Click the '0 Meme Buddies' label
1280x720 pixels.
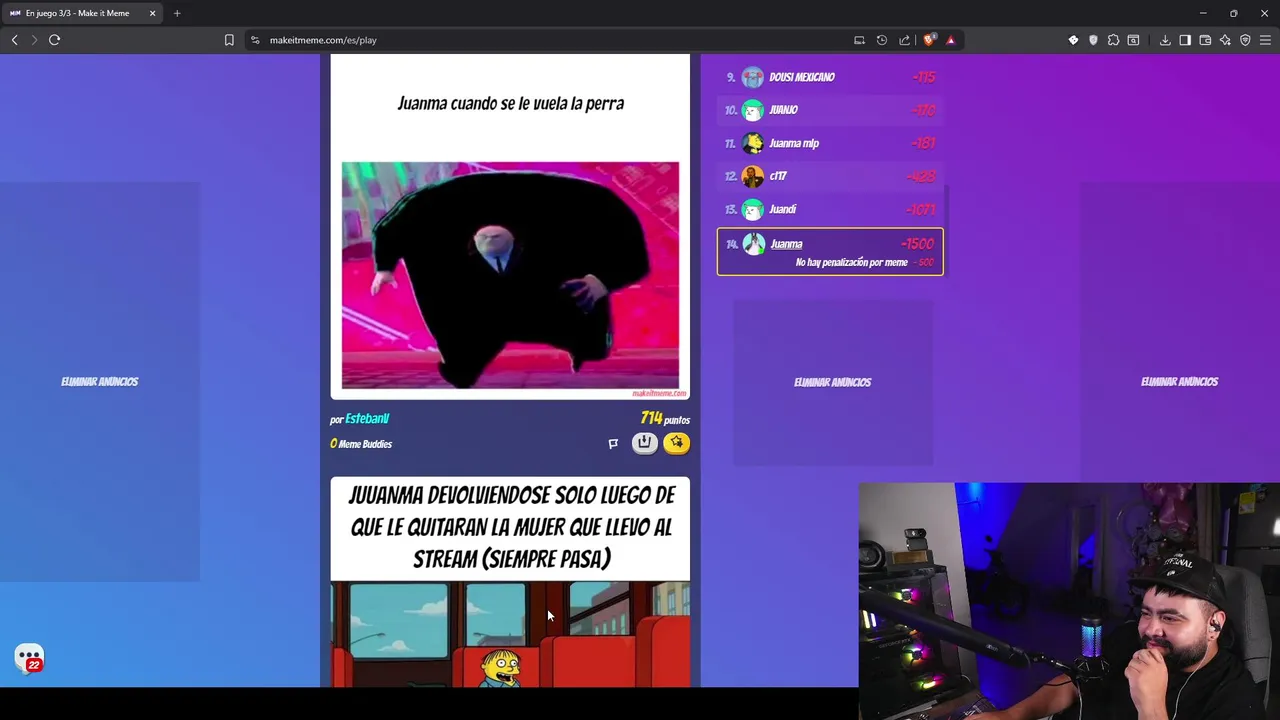(361, 444)
